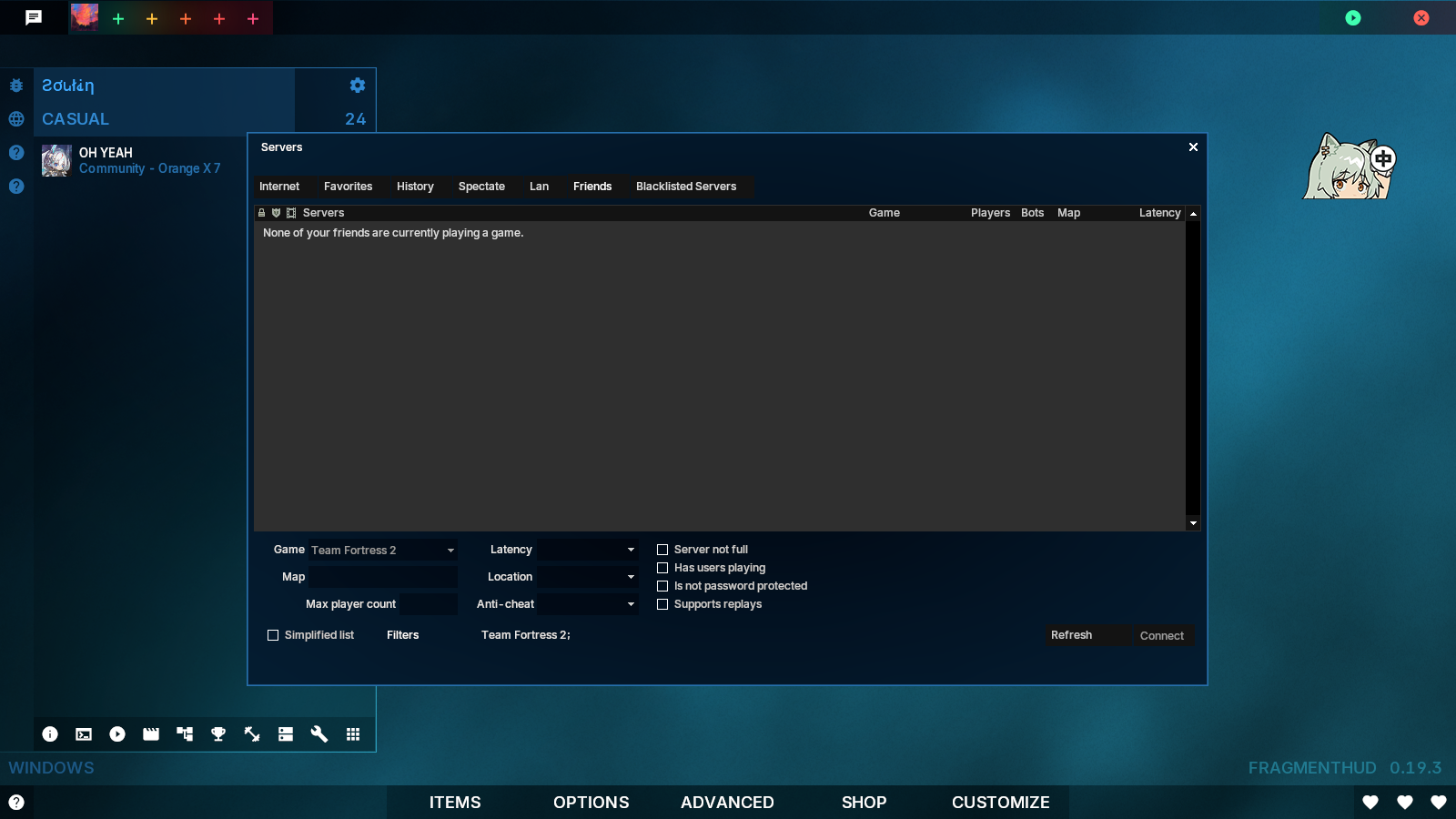The height and width of the screenshot is (819, 1456).
Task: Open the CUSTOMIZE menu button
Action: 1001,803
